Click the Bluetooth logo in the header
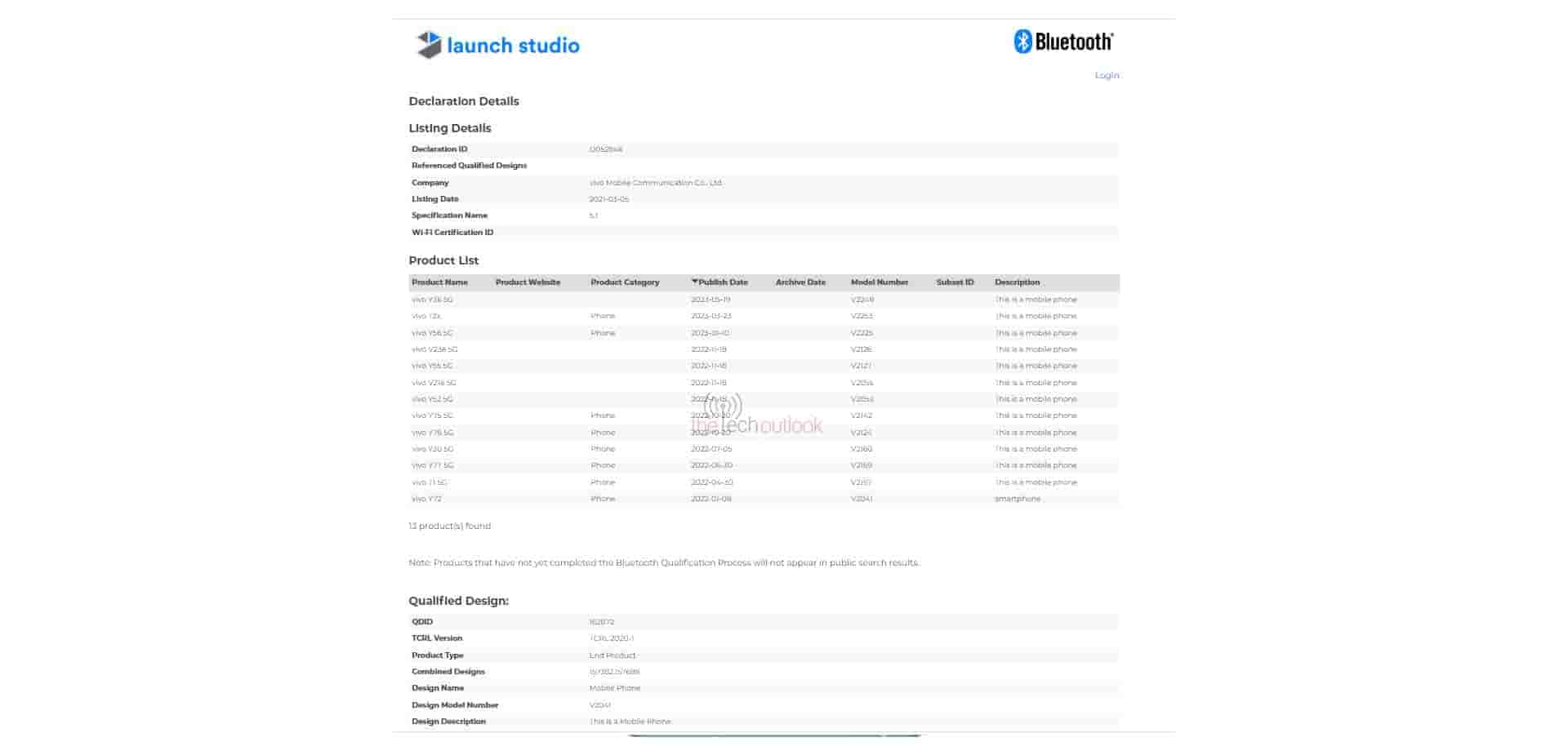The image size is (1568, 751). tap(1063, 42)
